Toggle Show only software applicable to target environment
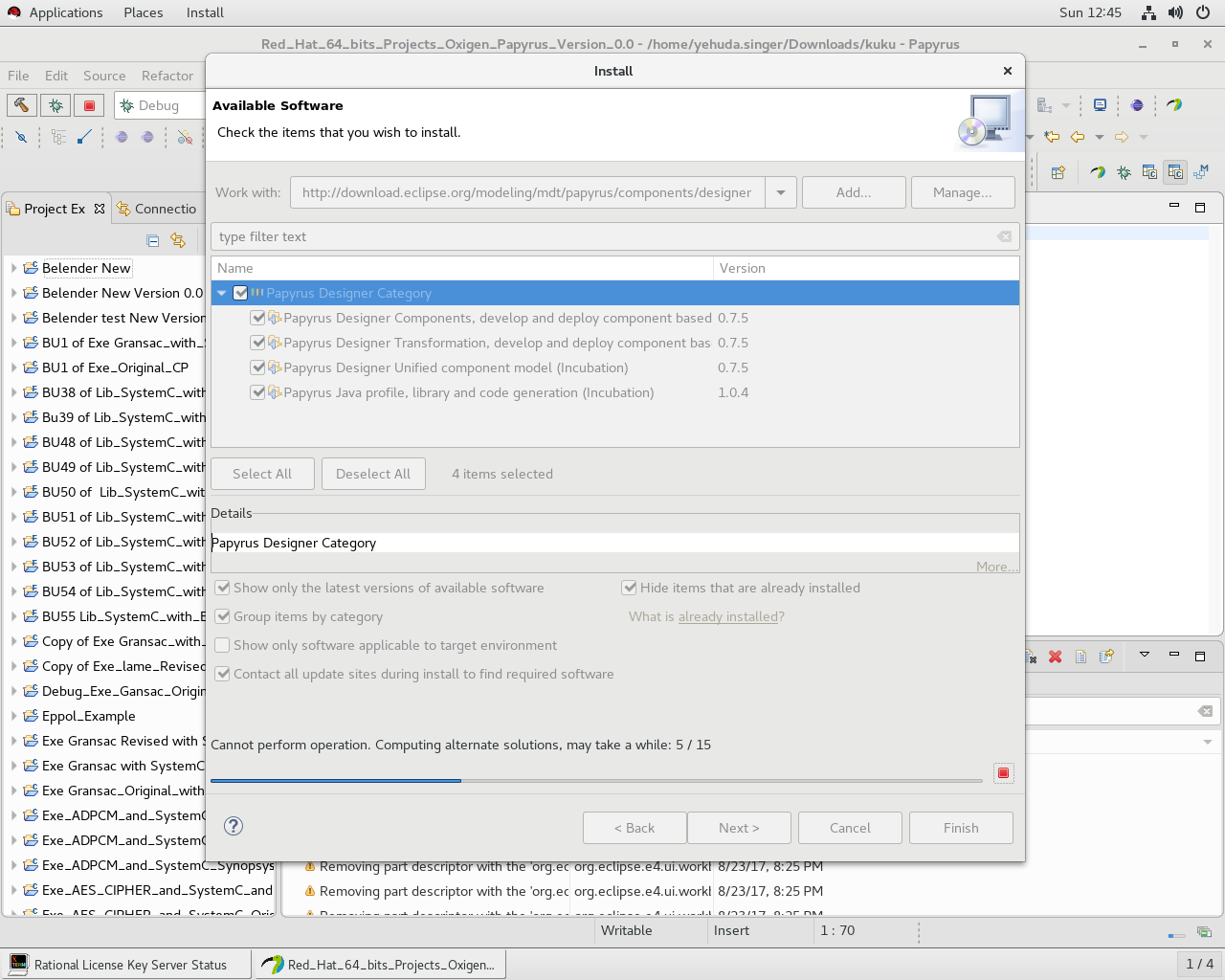Image resolution: width=1225 pixels, height=980 pixels. click(x=223, y=645)
